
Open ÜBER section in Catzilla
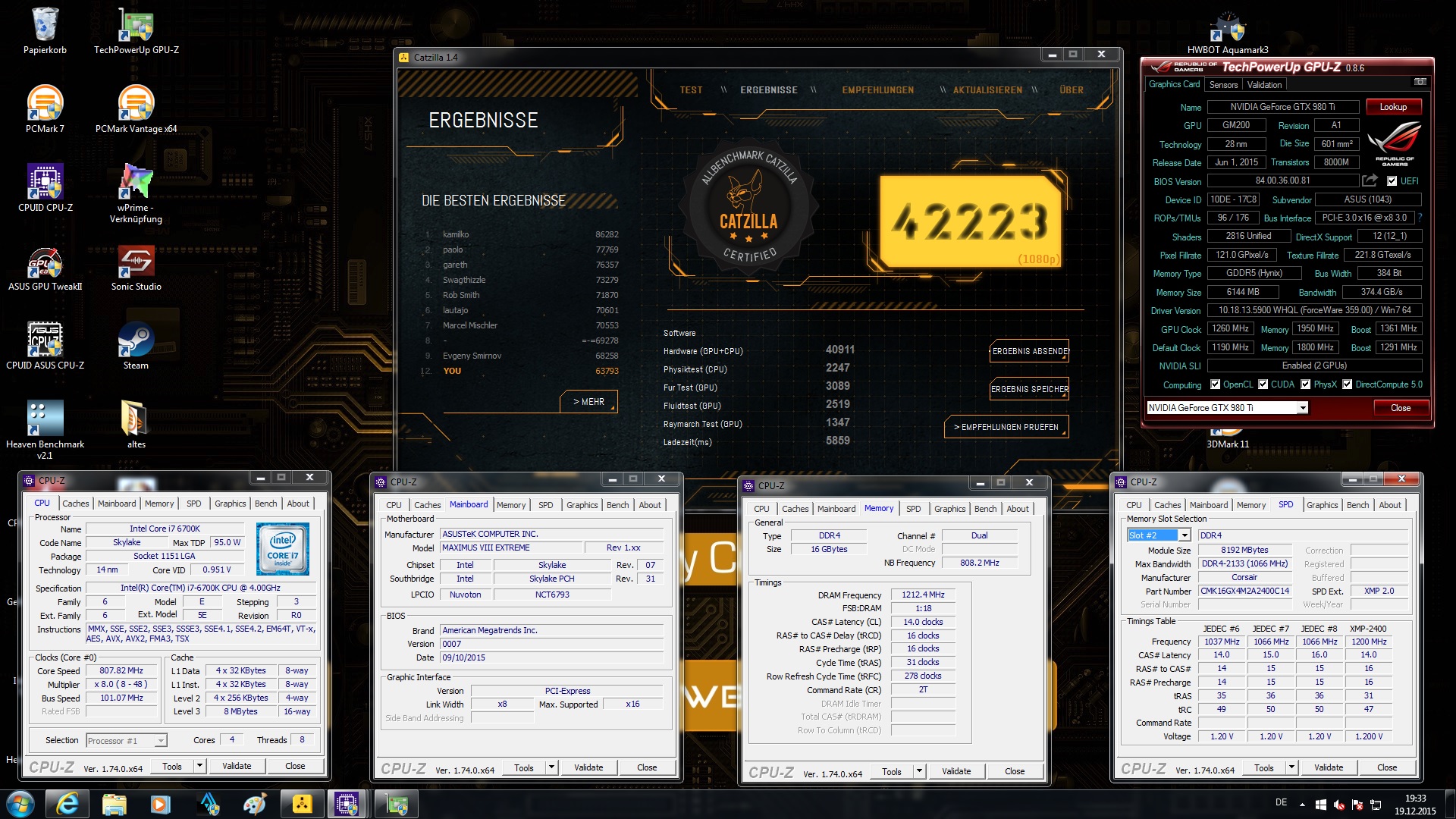(1072, 89)
